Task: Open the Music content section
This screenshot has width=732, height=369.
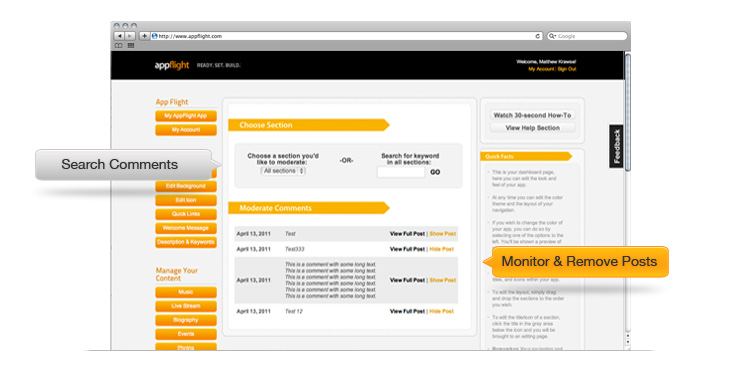Action: [x=186, y=292]
